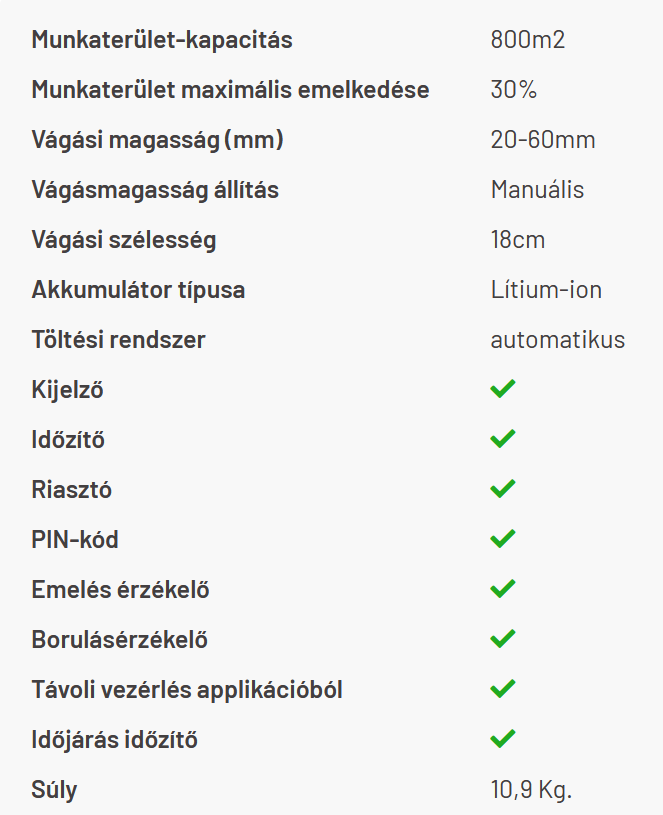This screenshot has height=815, width=663.
Task: Click the Lítium-ion value text
Action: 546,290
